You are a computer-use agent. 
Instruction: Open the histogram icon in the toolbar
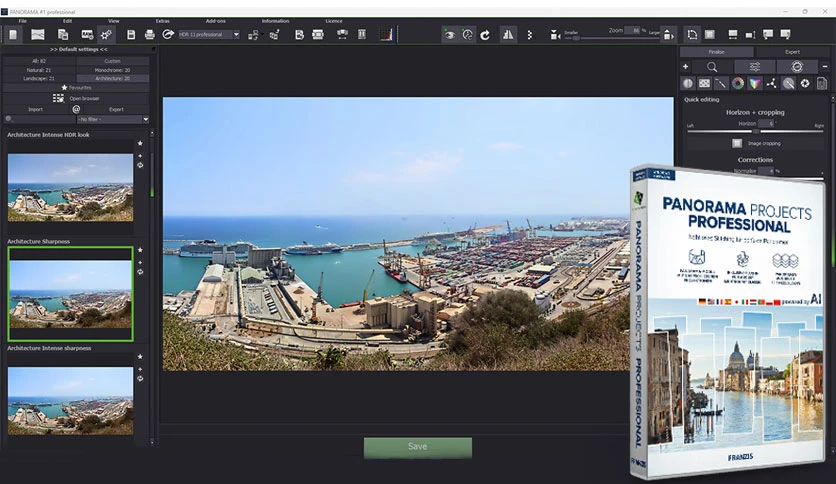point(386,35)
